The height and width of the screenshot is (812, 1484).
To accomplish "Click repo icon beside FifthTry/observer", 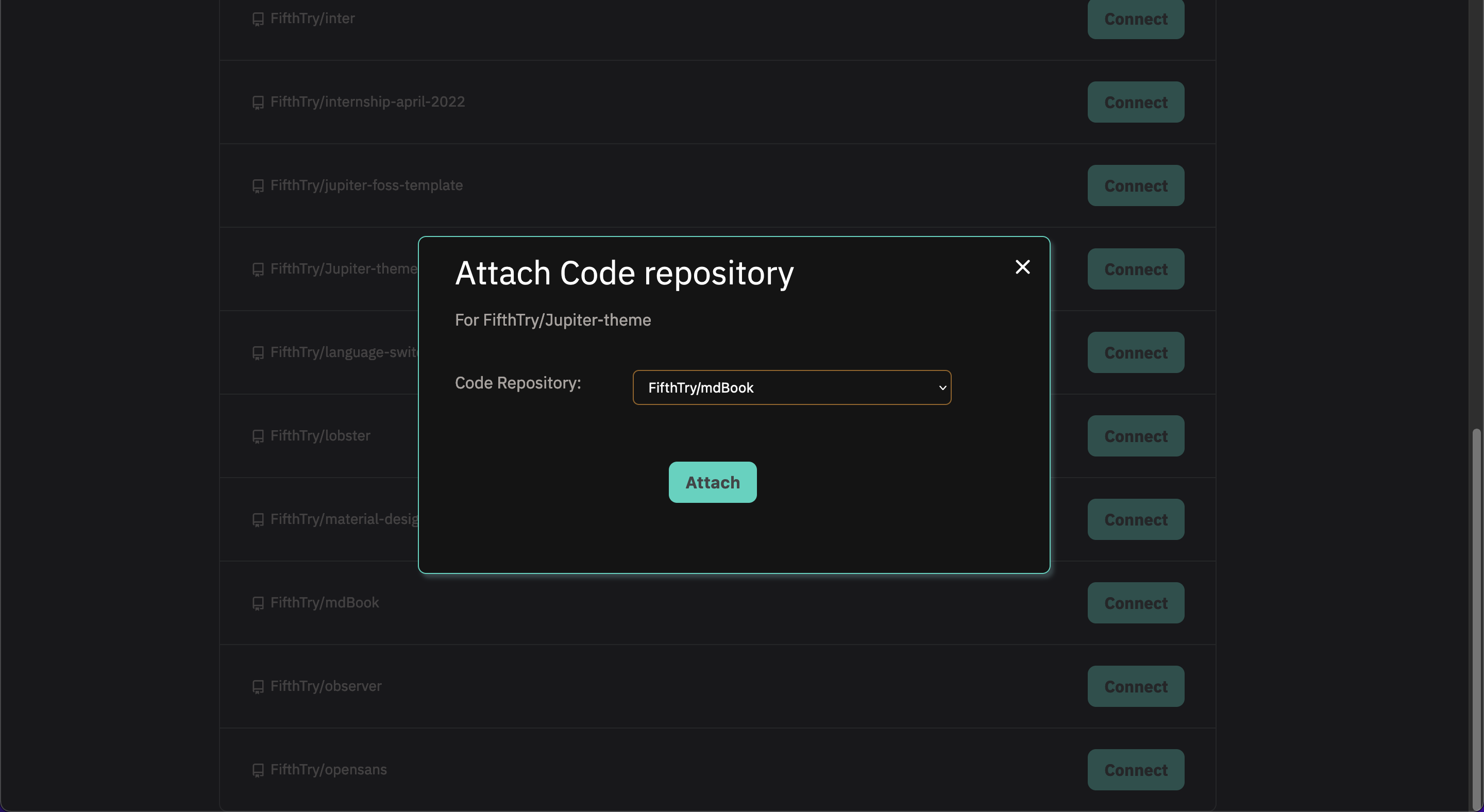I will coord(258,686).
